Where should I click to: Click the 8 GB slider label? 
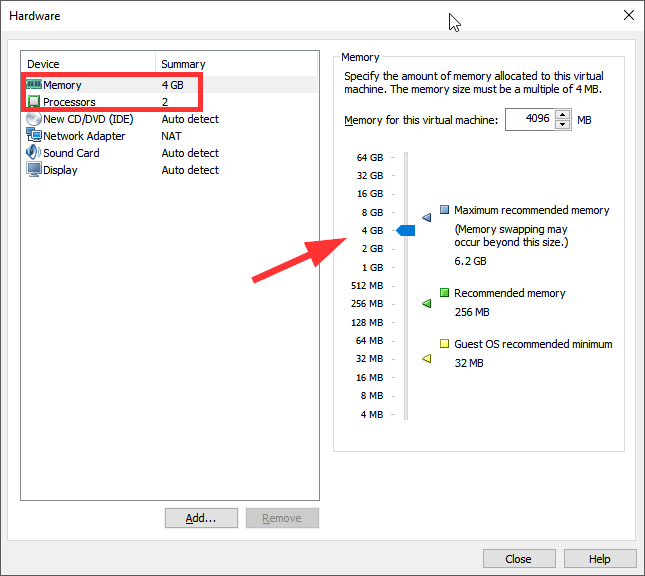coord(372,212)
